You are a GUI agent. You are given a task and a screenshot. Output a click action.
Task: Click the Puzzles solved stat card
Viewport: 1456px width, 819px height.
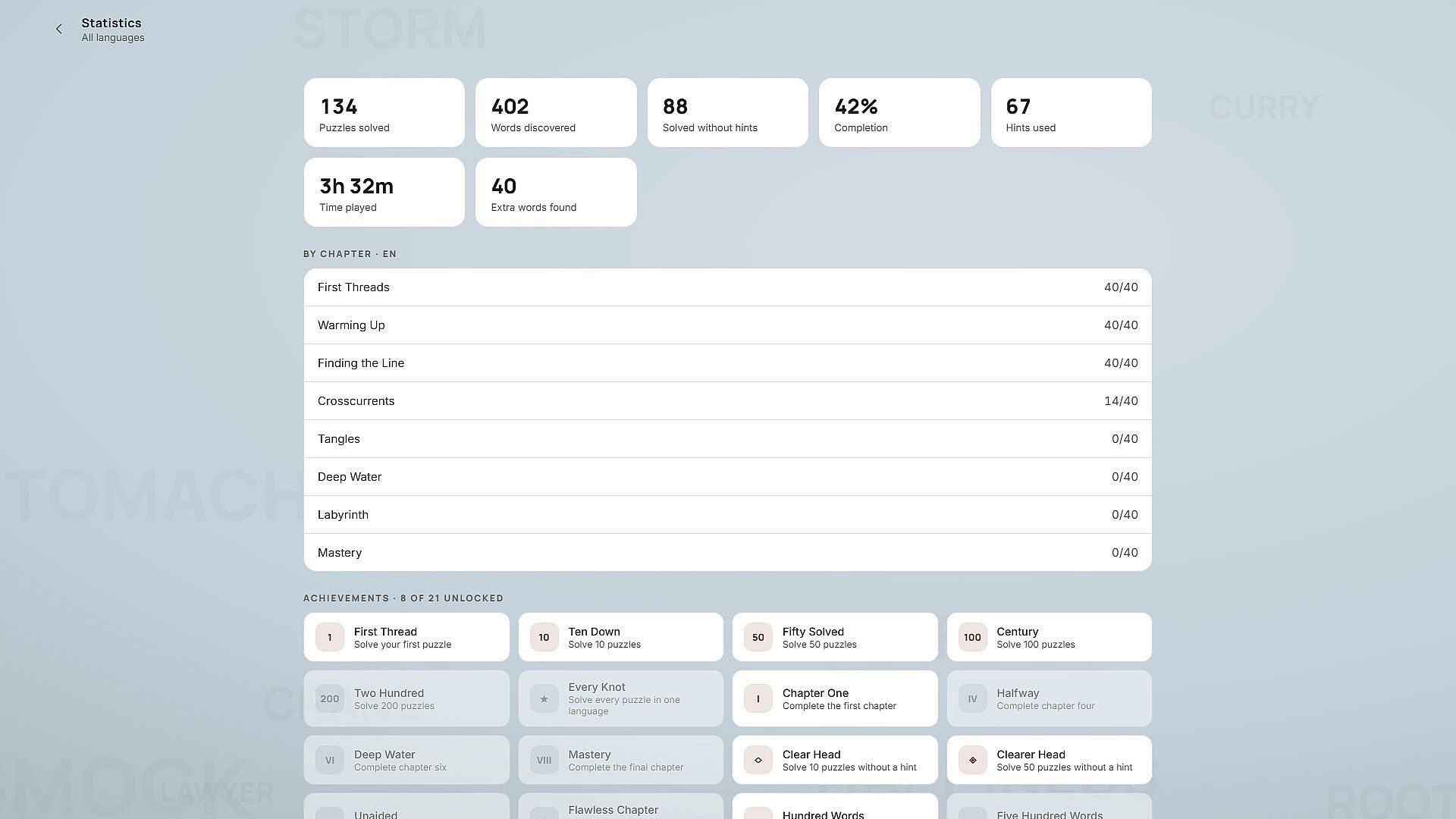[x=384, y=113]
